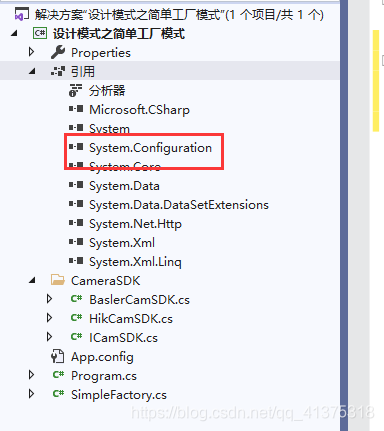Select the System.Xml reference
This screenshot has width=384, height=431.
(122, 243)
